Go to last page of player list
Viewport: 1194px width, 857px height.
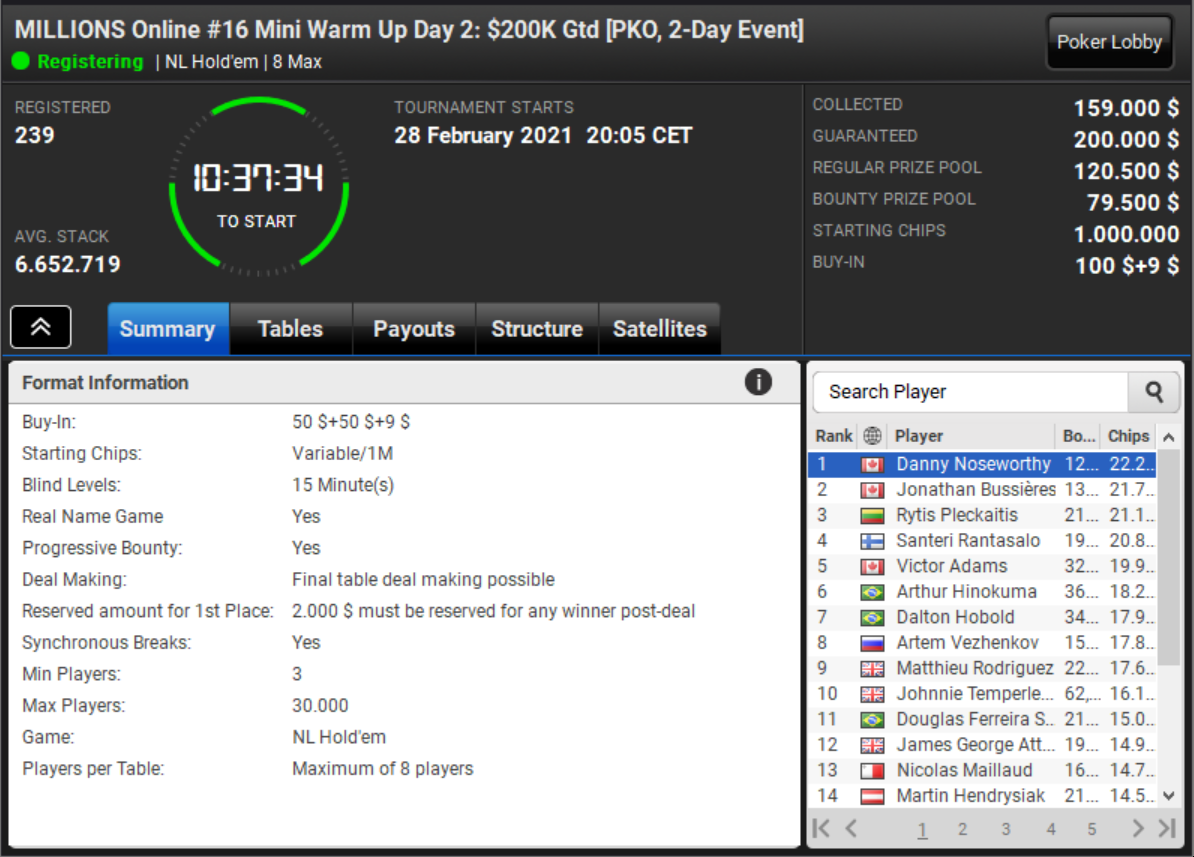(1167, 828)
